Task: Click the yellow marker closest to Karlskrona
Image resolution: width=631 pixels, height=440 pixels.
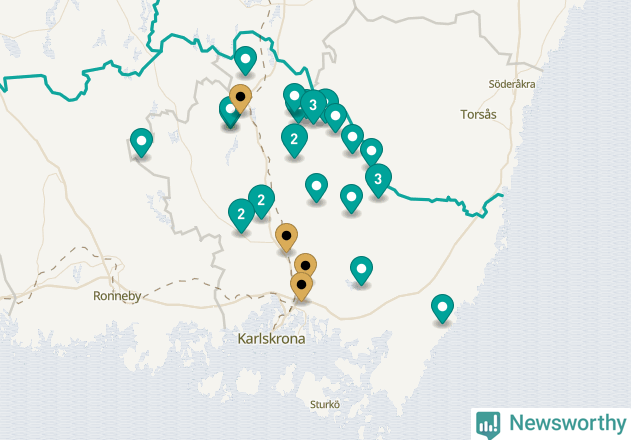Action: coord(301,287)
